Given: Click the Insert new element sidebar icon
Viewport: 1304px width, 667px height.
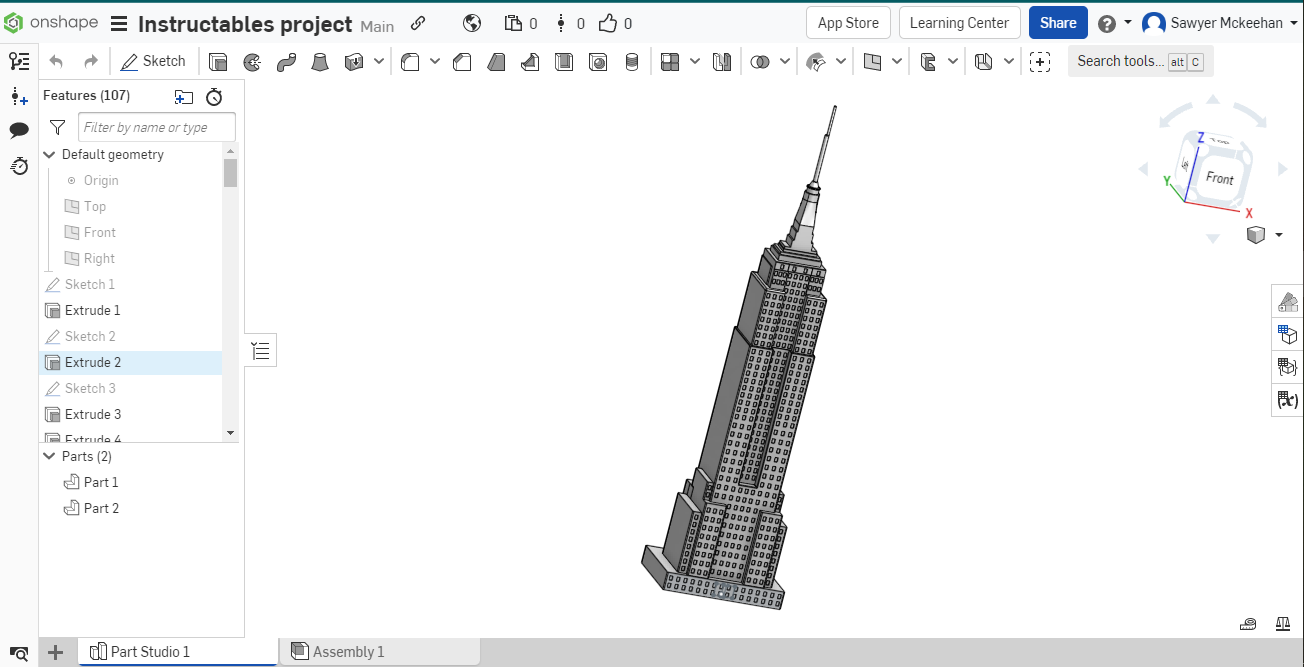Looking at the screenshot, I should (x=19, y=96).
